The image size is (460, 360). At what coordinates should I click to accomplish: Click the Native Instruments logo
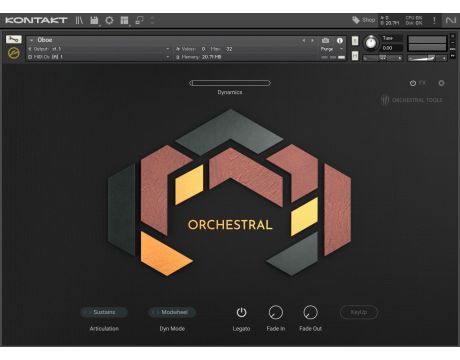point(451,20)
